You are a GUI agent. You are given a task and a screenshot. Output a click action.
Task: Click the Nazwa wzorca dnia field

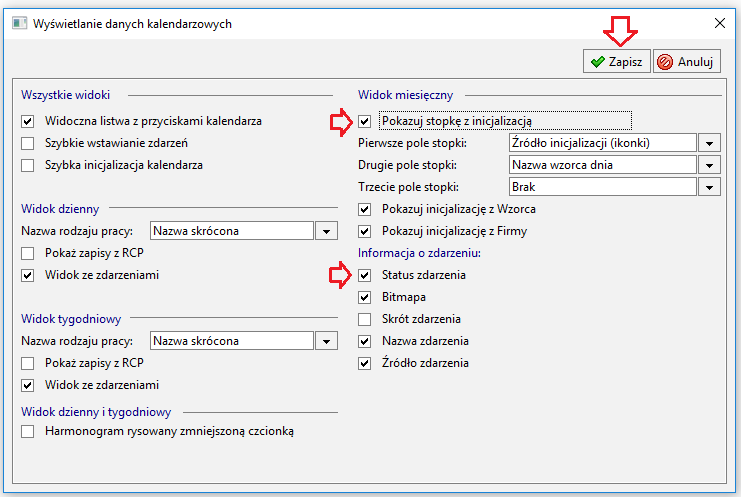click(x=603, y=165)
